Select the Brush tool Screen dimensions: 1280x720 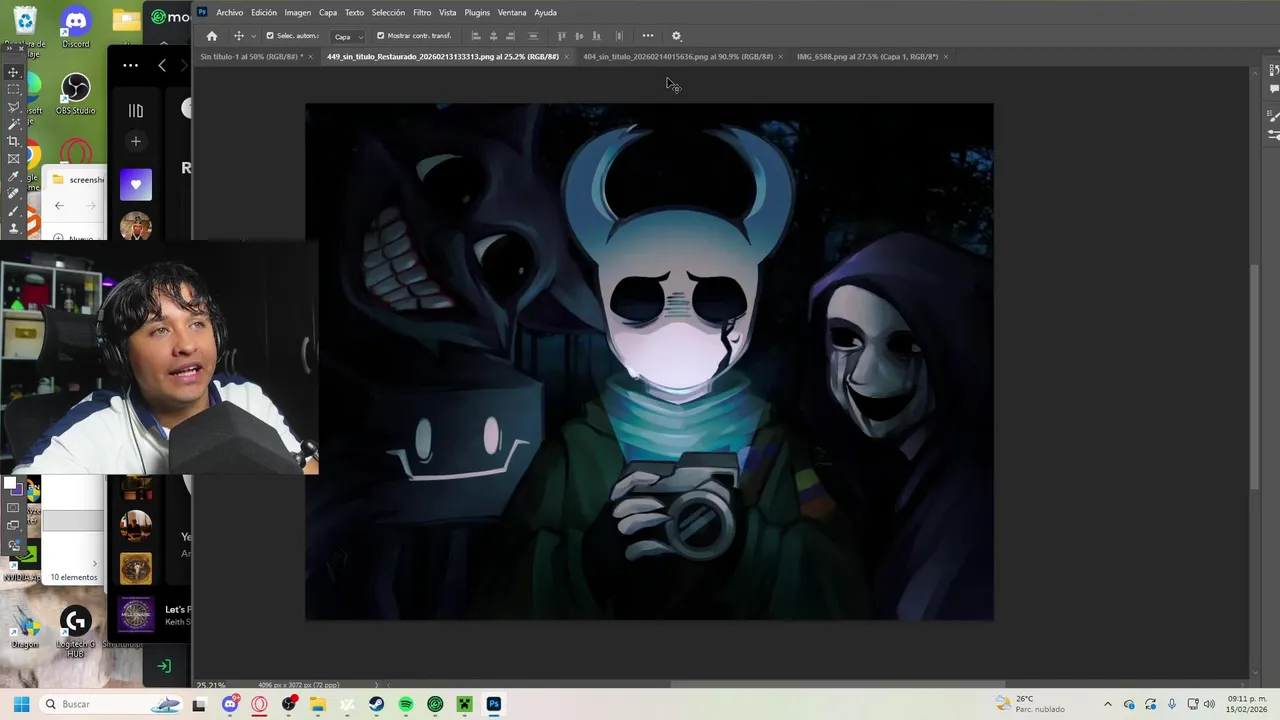[x=13, y=211]
